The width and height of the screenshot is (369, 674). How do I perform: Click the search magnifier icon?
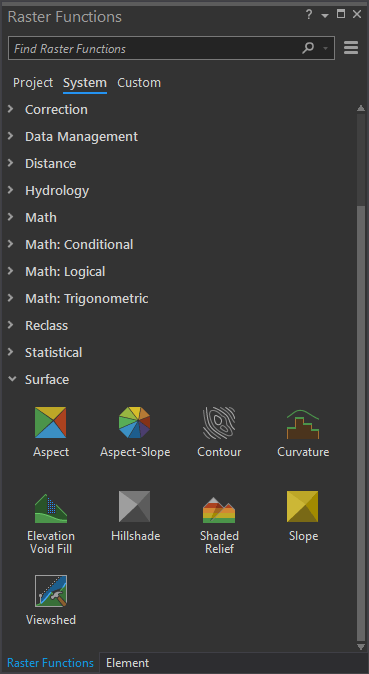pyautogui.click(x=308, y=48)
